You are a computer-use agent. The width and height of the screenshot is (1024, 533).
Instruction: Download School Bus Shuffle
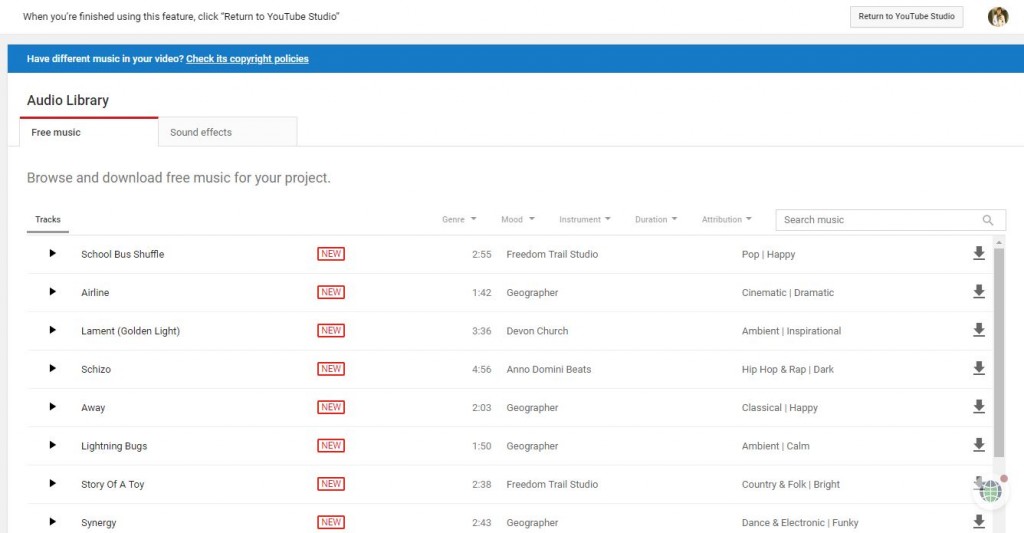pos(978,253)
